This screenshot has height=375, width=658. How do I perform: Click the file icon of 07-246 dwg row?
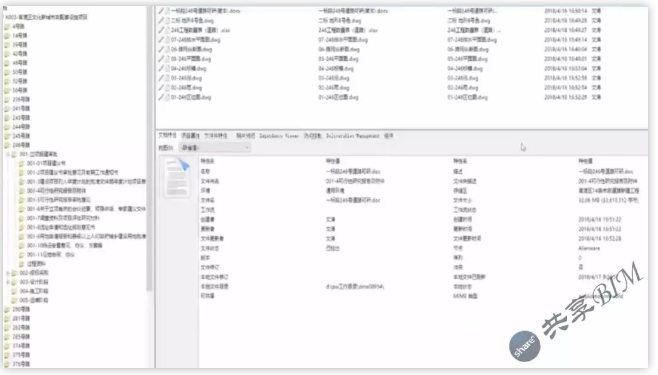coord(167,40)
